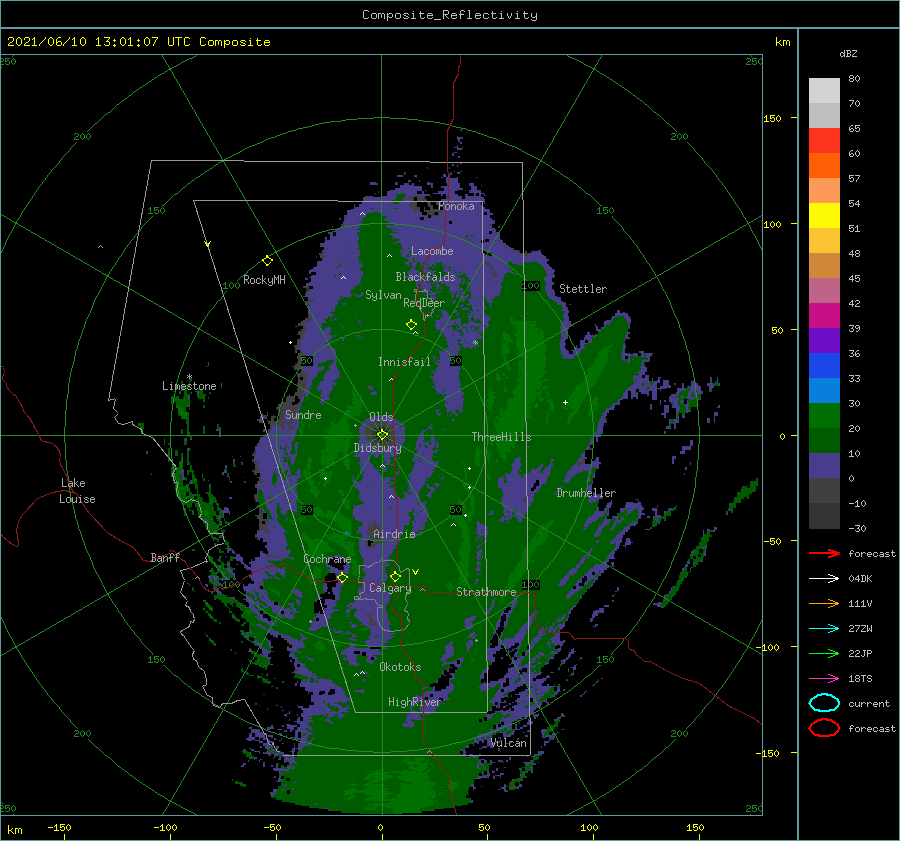Click the Ponoka label on map
Image resolution: width=900 pixels, height=841 pixels.
click(456, 206)
